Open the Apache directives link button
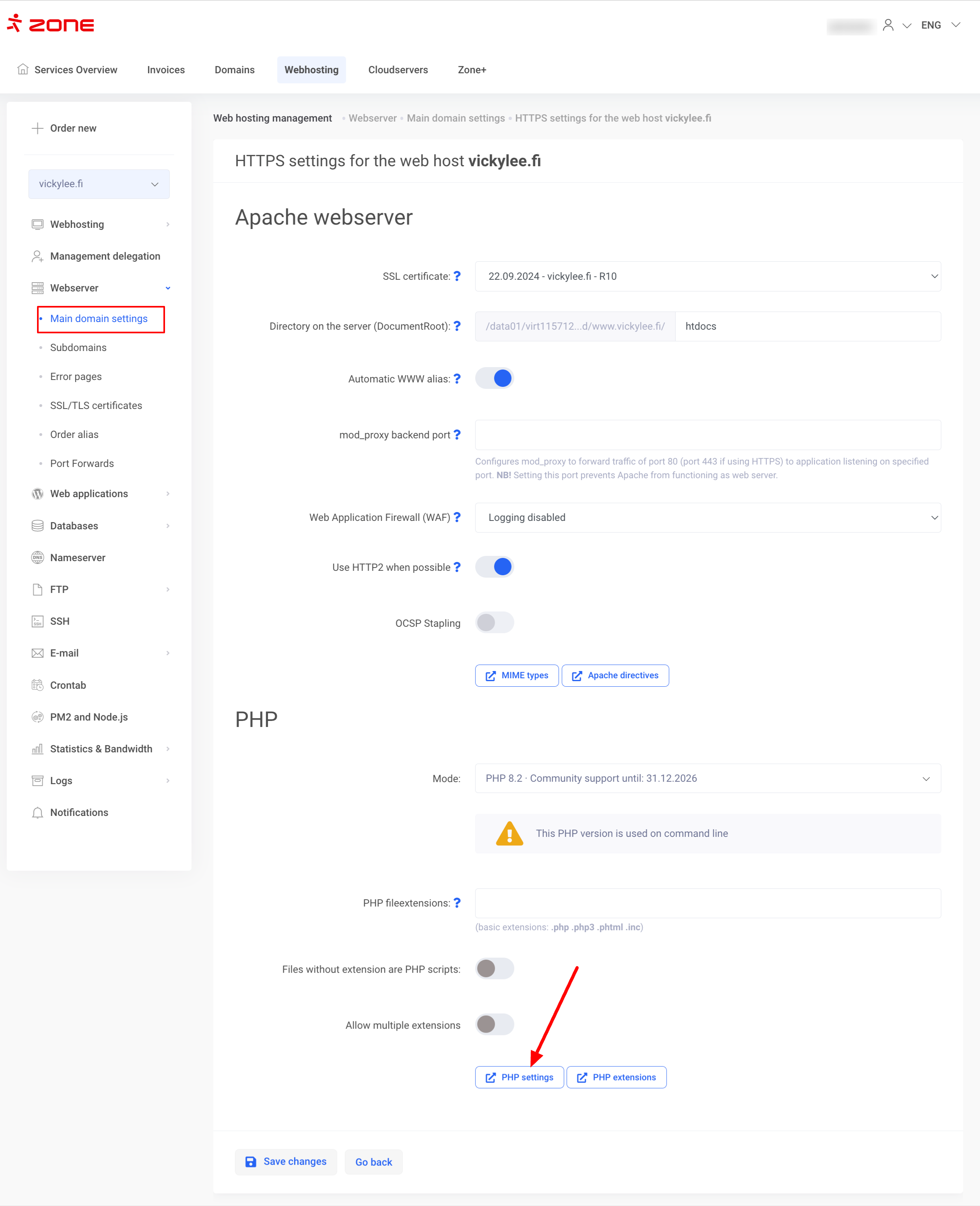This screenshot has height=1206, width=980. [x=615, y=675]
